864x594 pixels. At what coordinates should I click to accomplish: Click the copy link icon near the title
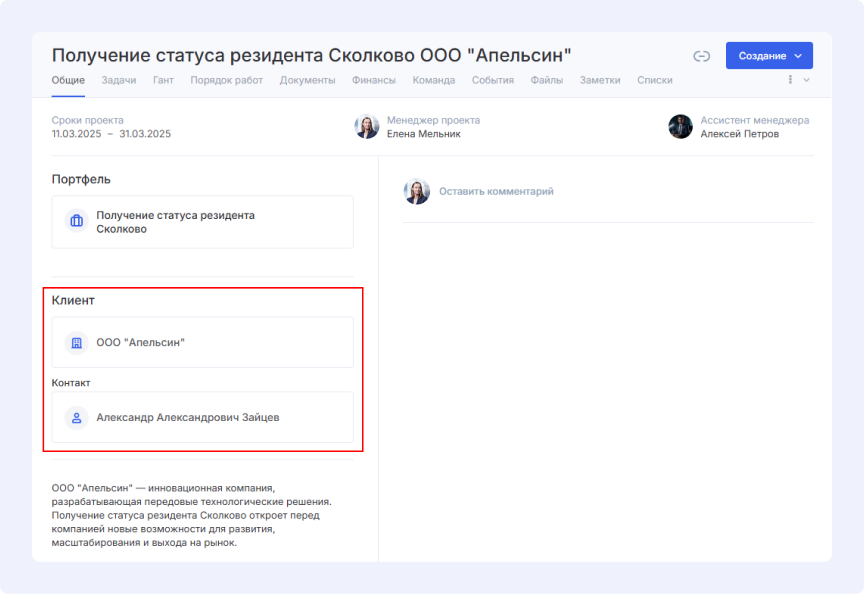702,56
